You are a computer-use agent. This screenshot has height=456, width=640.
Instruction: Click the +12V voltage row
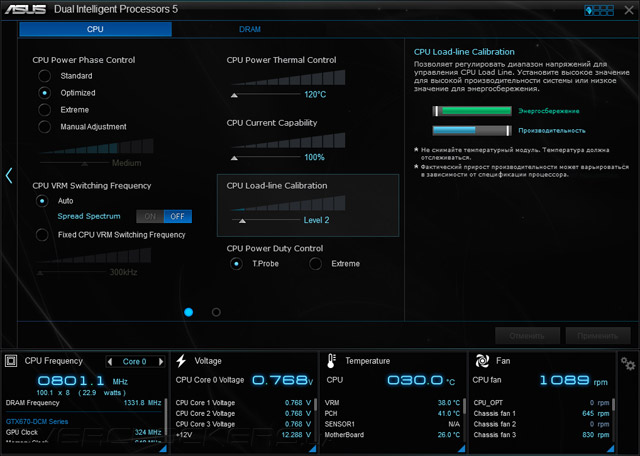coord(243,435)
